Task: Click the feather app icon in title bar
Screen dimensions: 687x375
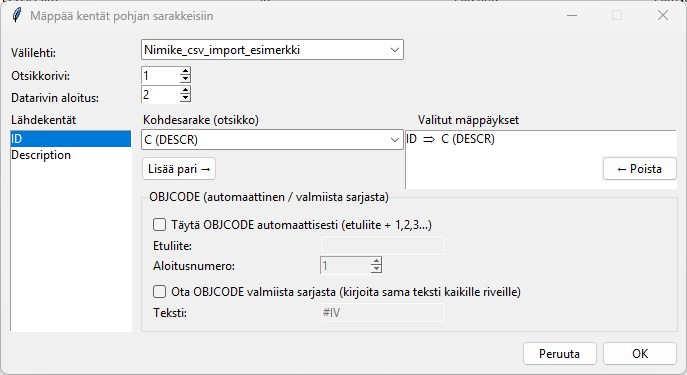Action: tap(17, 15)
